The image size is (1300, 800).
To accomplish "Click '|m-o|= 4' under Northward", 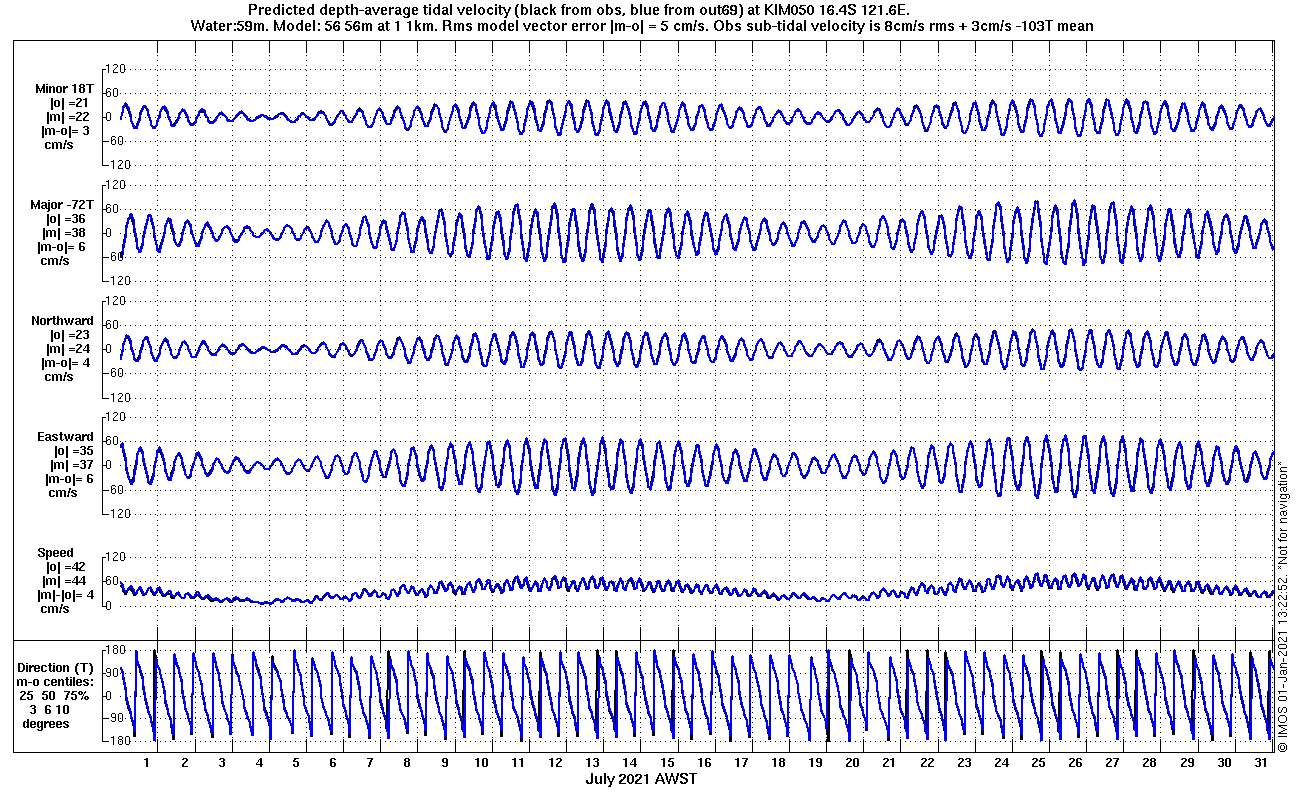I will click(x=67, y=362).
